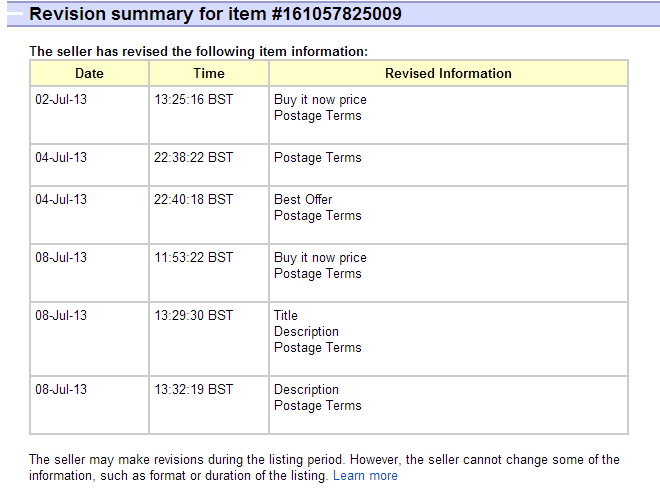Click the Revised Information column header
The width and height of the screenshot is (660, 492).
(448, 73)
